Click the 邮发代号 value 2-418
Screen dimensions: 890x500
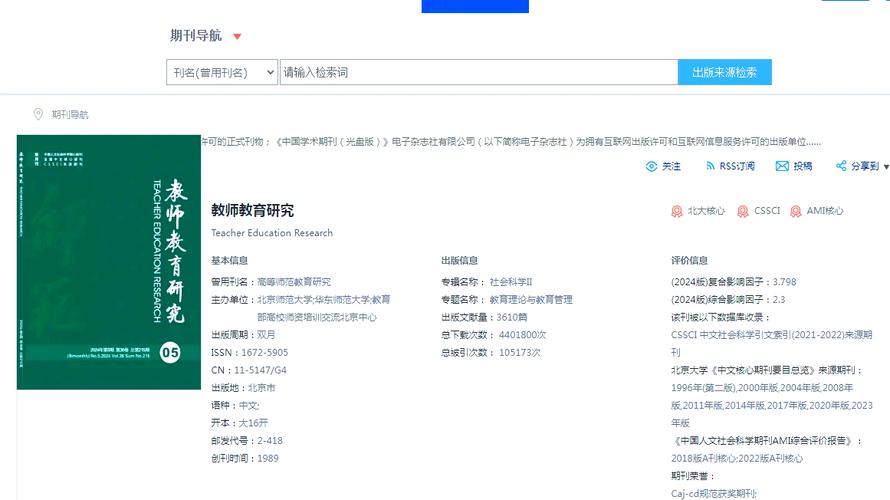(x=270, y=440)
